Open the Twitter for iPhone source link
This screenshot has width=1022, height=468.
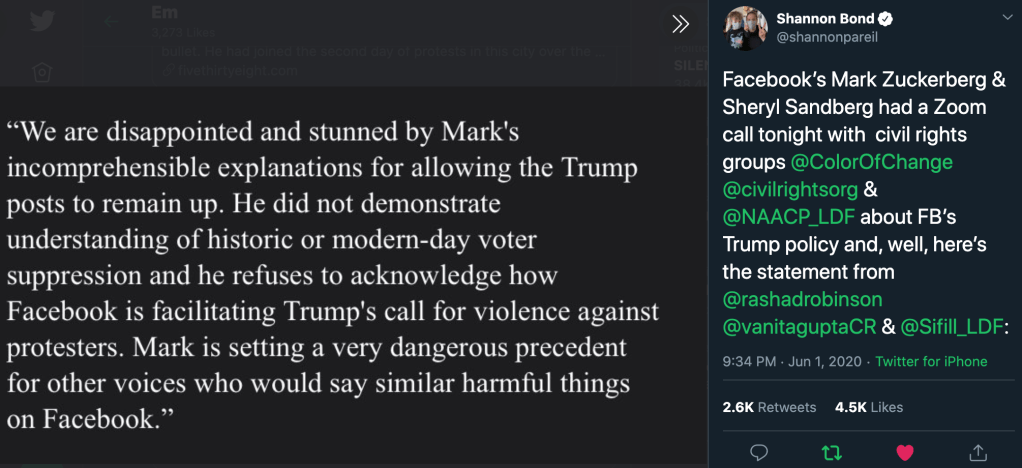tap(931, 362)
